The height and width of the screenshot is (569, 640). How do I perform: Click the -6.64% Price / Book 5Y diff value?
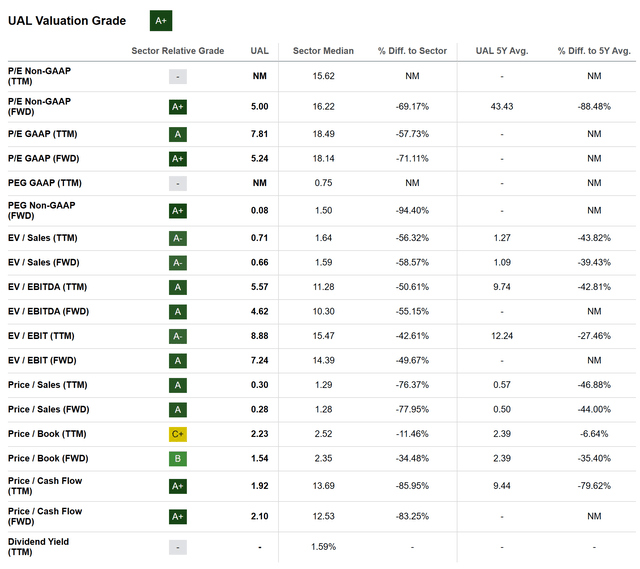click(594, 434)
